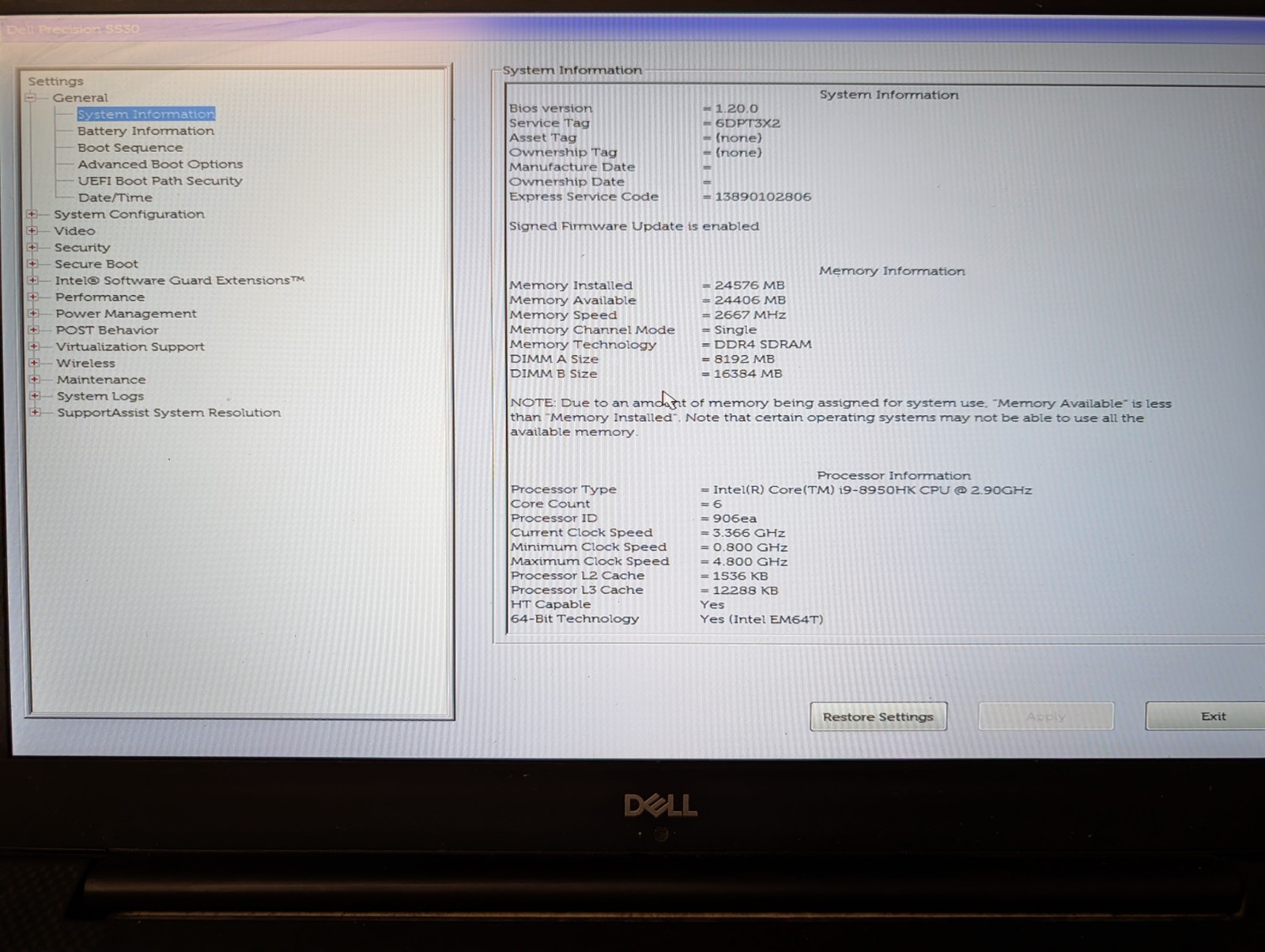Select Intel Software Guard Extensions label

click(179, 281)
